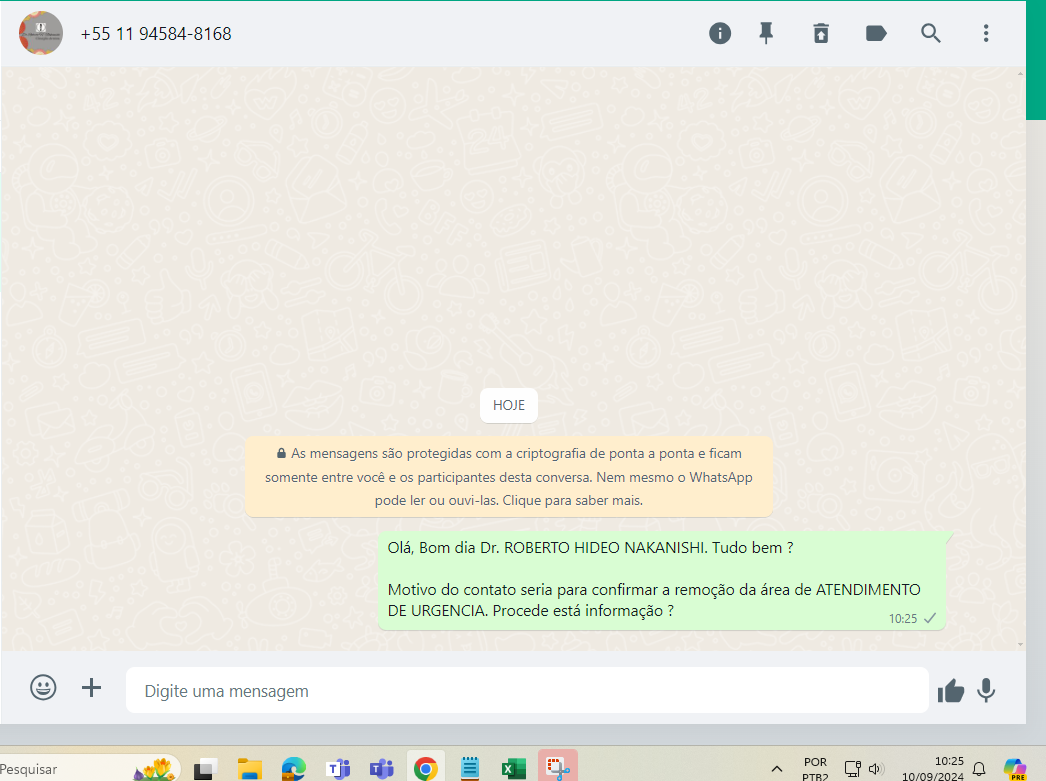Click the single check delivery mark

930,618
